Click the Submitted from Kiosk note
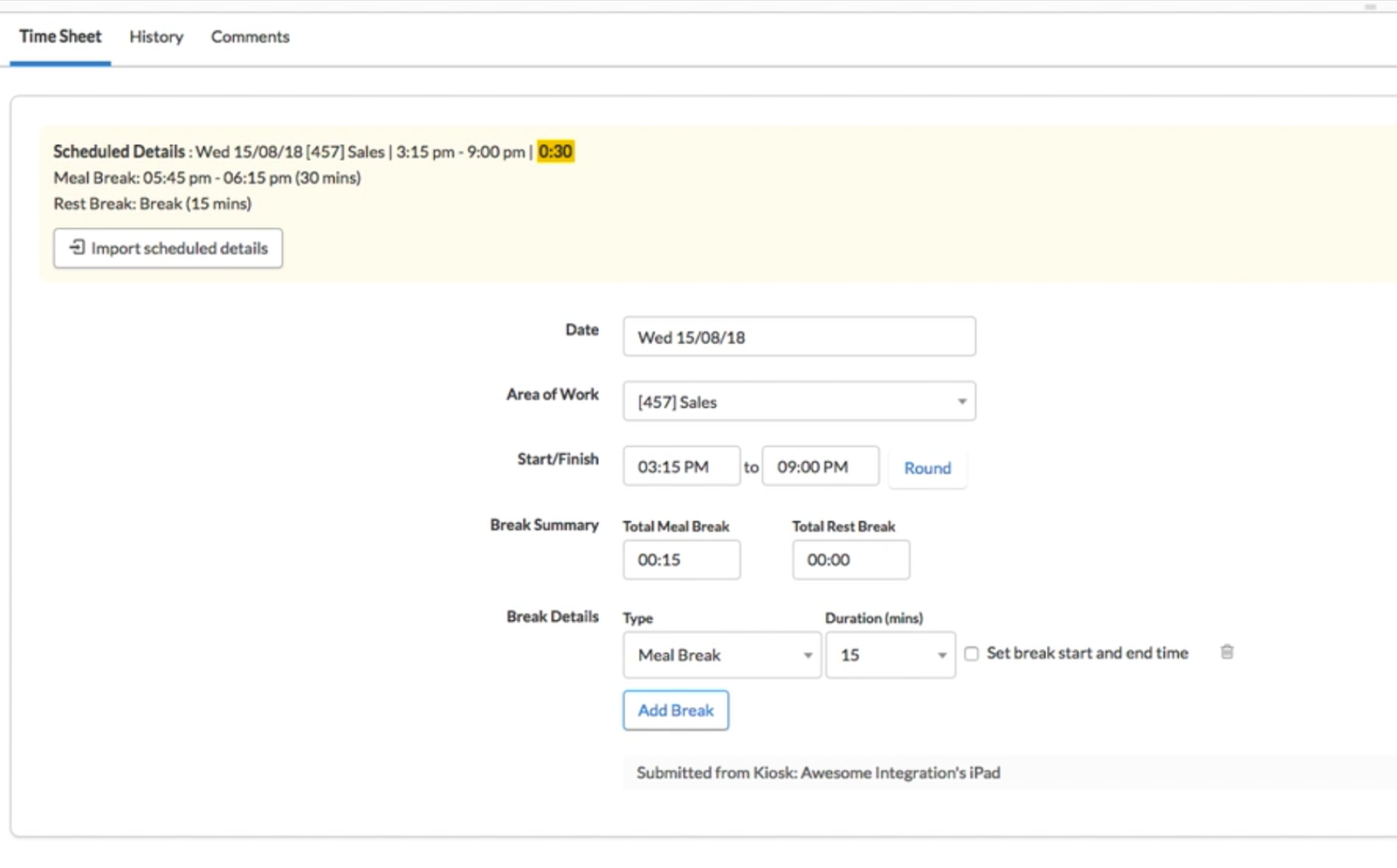This screenshot has width=1397, height=868. click(818, 773)
